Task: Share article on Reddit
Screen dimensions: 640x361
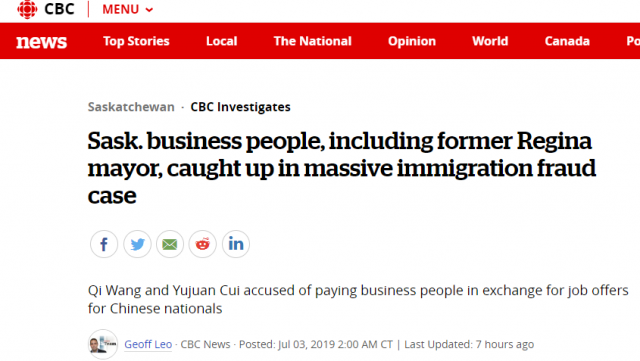Action: (202, 244)
